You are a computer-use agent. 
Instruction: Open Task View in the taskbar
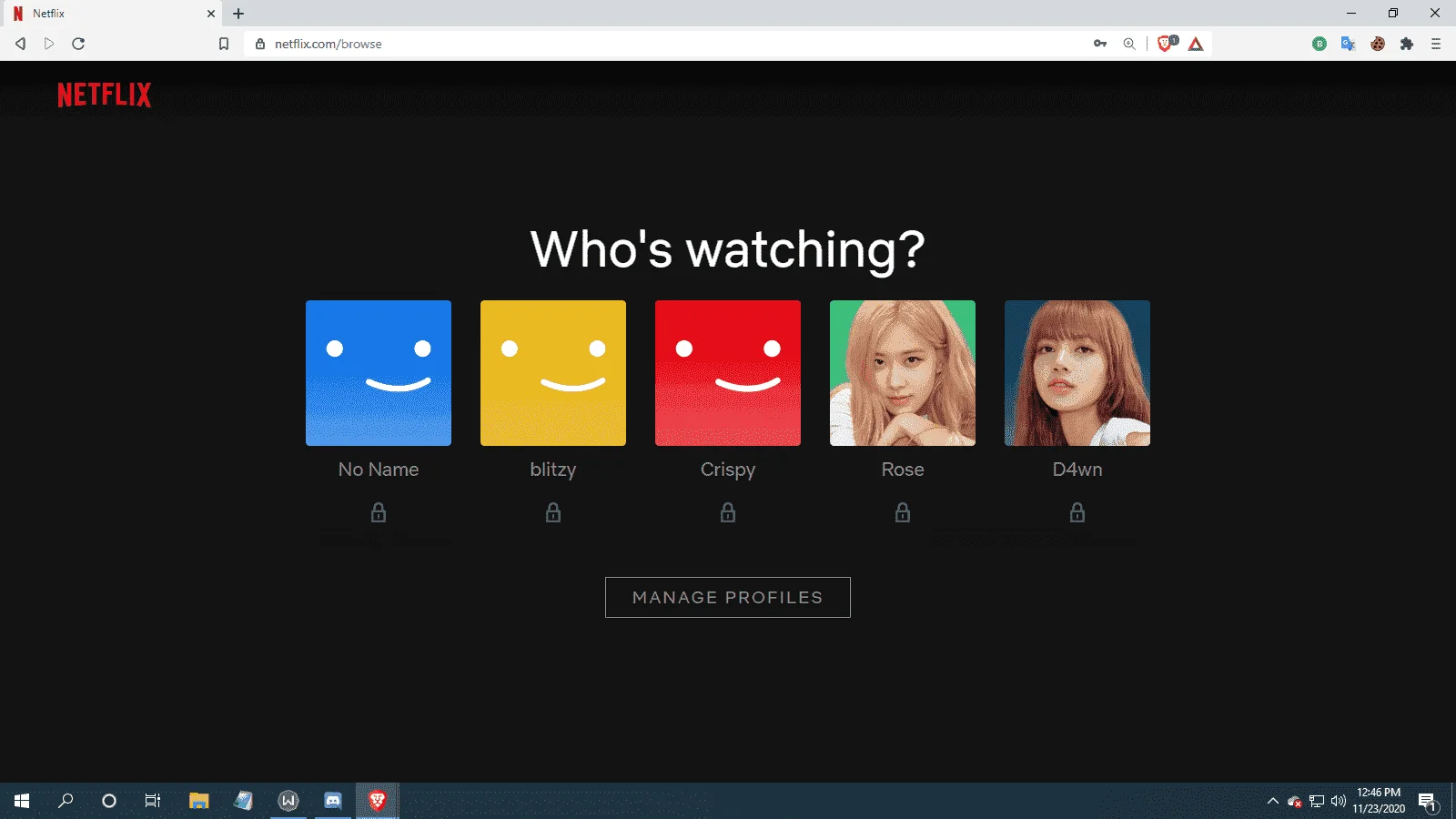[153, 801]
